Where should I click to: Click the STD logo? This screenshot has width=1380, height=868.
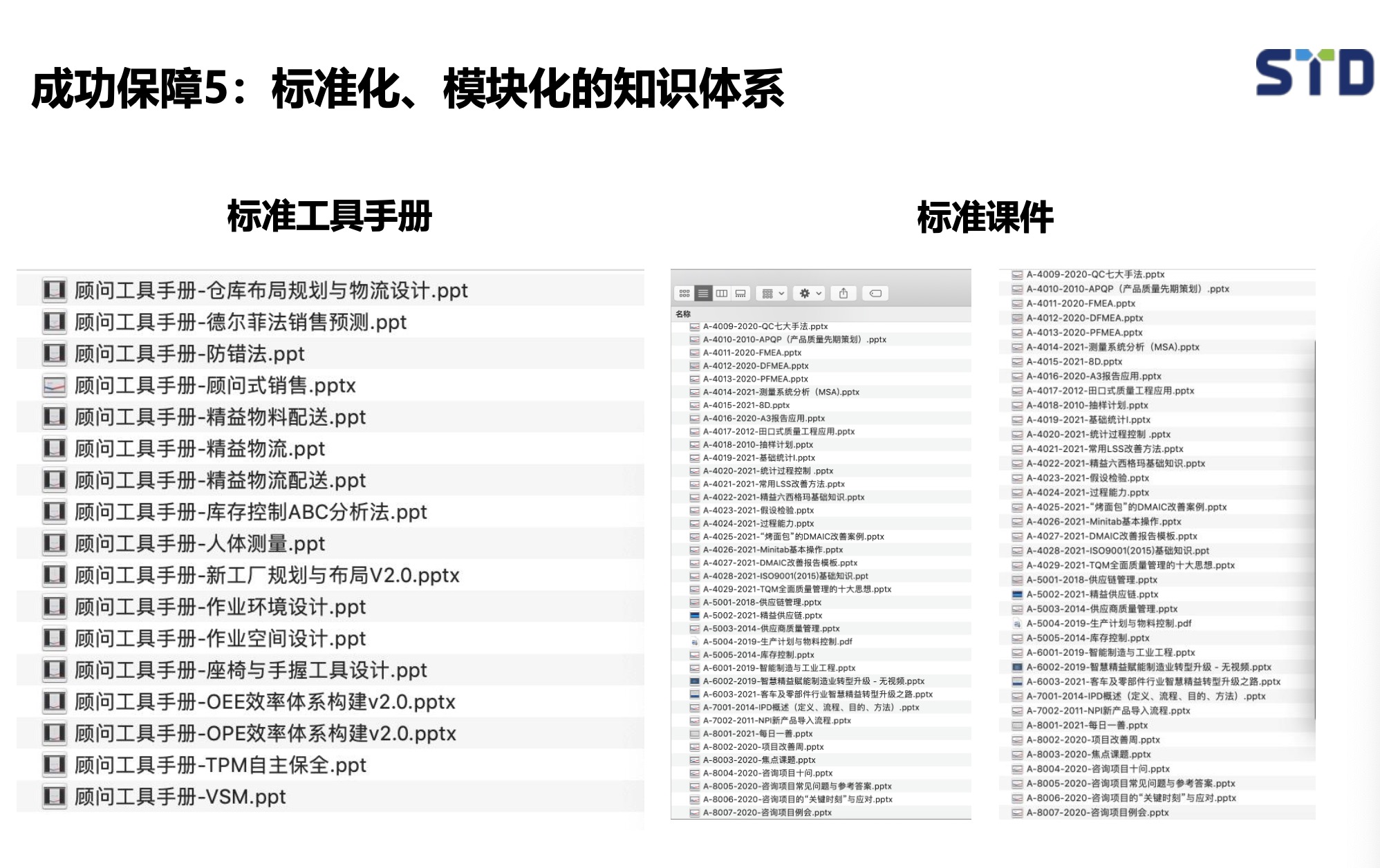pyautogui.click(x=1314, y=72)
